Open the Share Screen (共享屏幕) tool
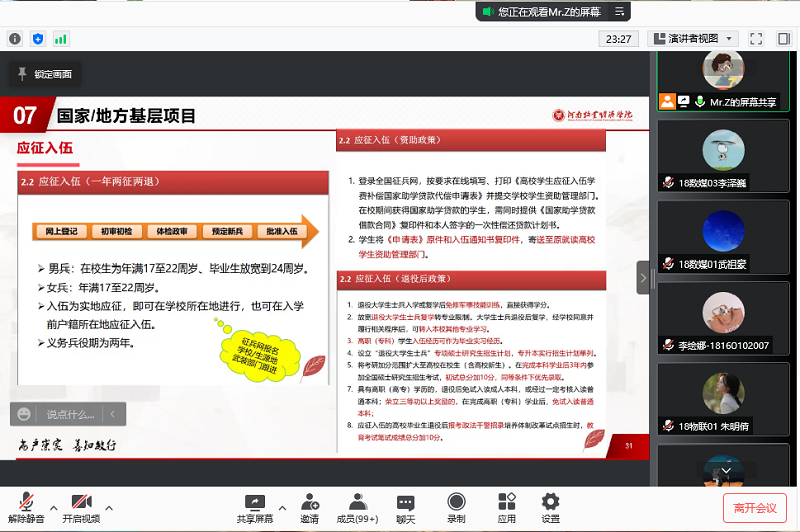800x532 pixels. pyautogui.click(x=255, y=503)
